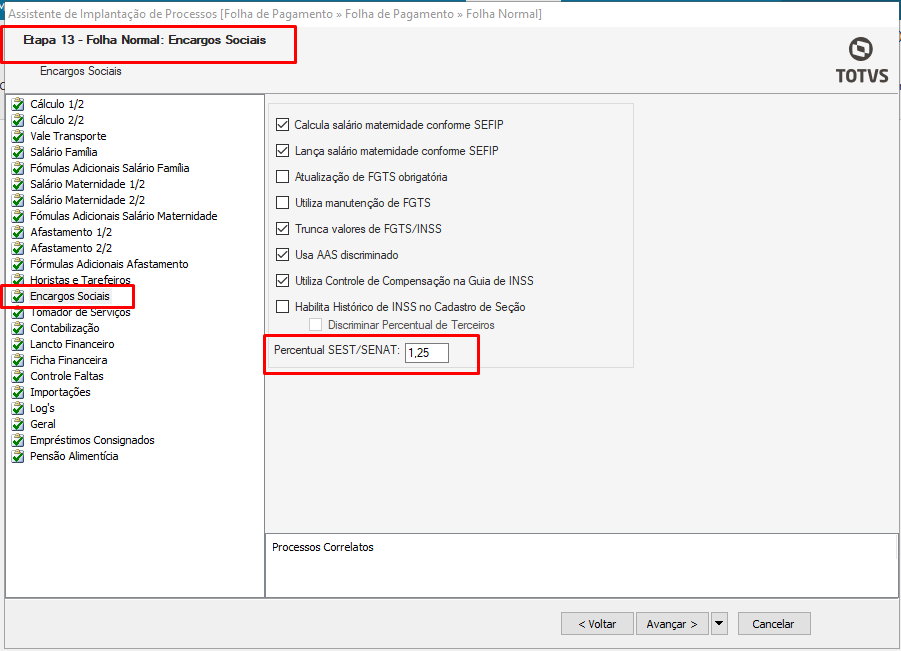Click the Encargos Sociais subtitle under heading
The image size is (901, 651).
click(x=80, y=71)
